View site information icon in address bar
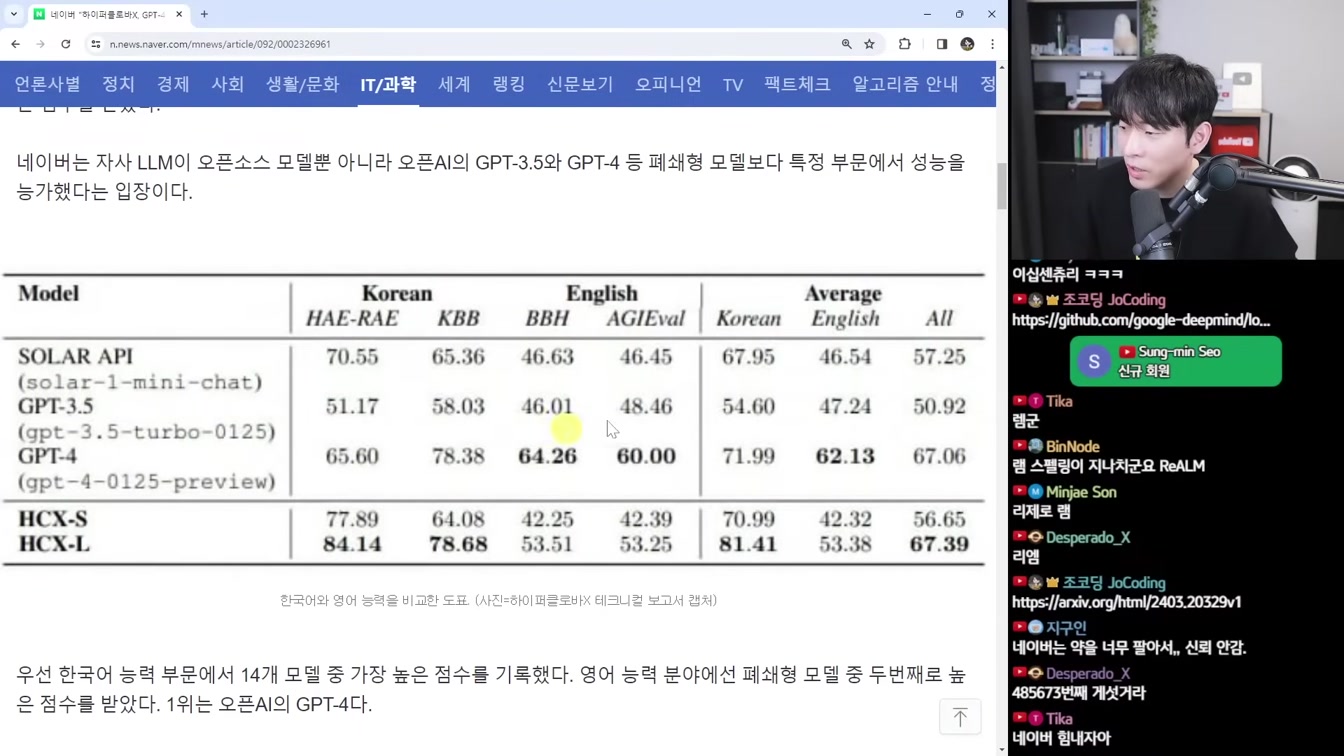This screenshot has width=1344, height=756. (96, 44)
